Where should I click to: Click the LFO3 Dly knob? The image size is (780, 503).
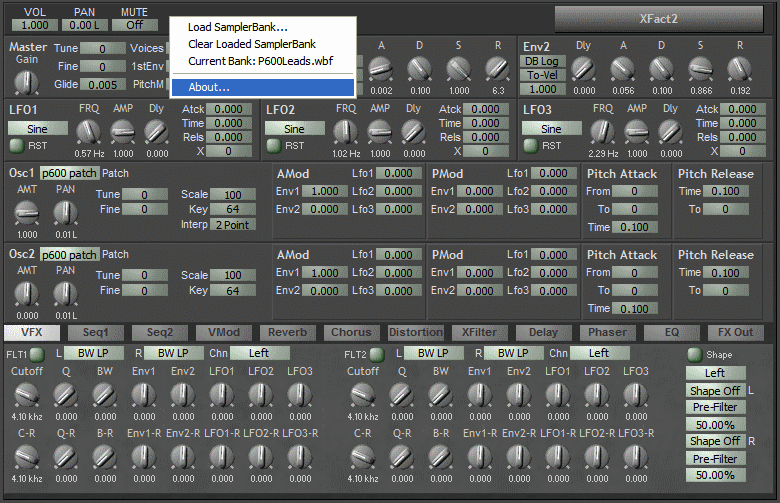tap(671, 132)
